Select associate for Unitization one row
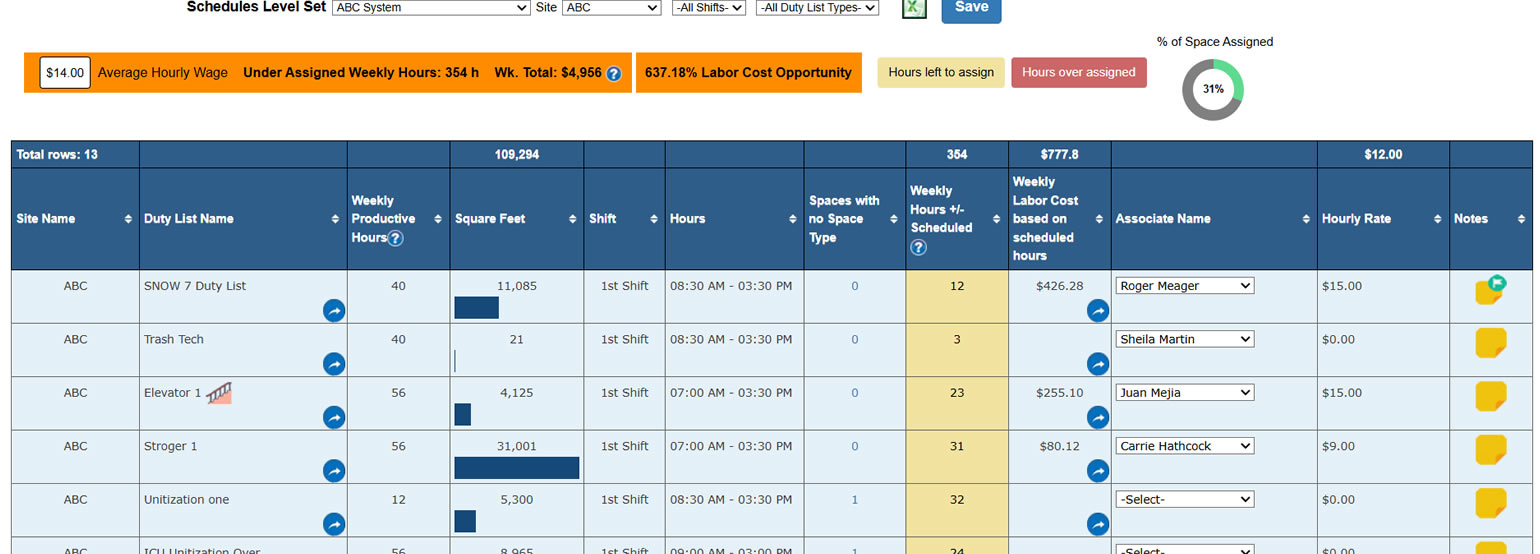1540x554 pixels. (1184, 500)
